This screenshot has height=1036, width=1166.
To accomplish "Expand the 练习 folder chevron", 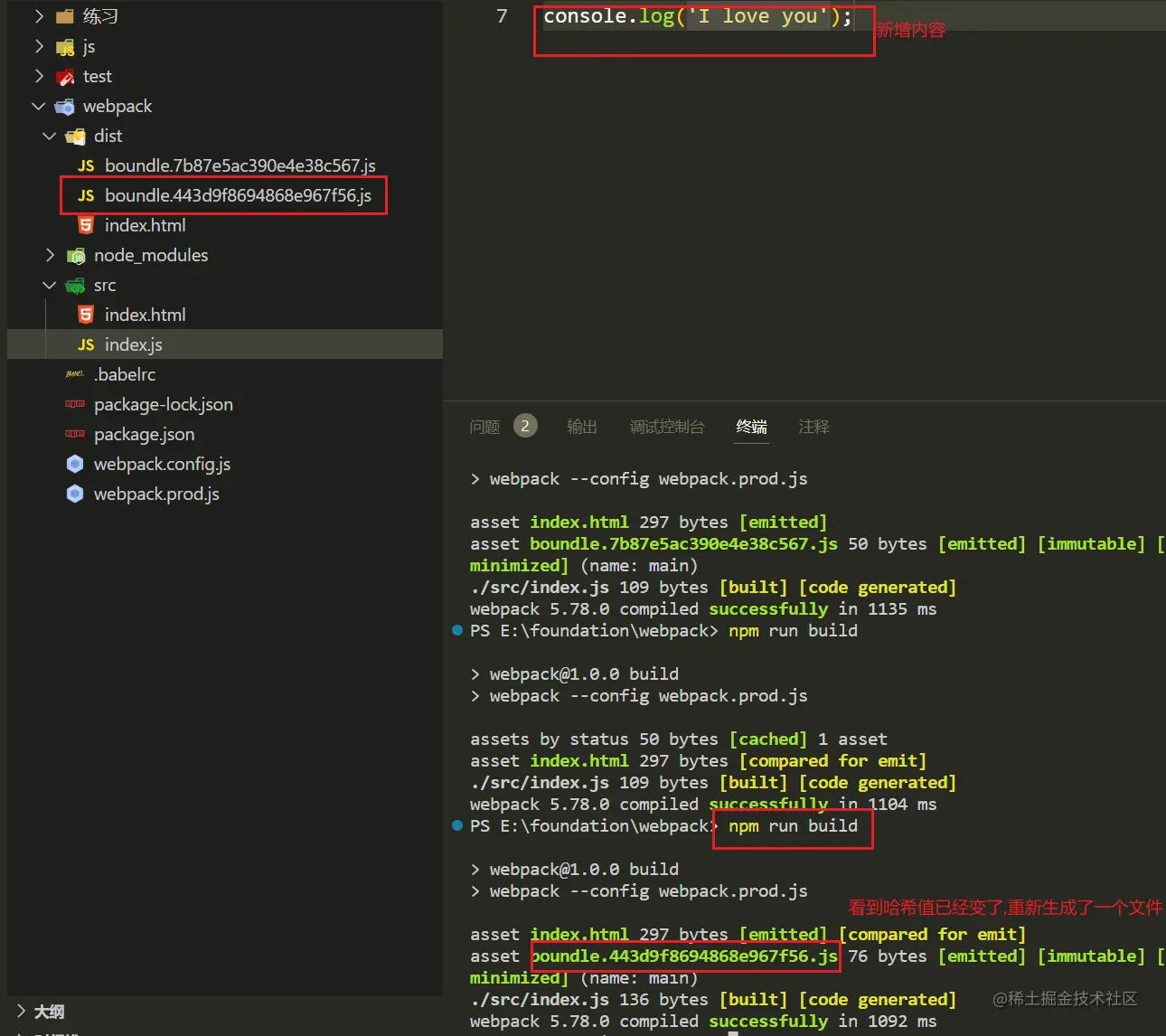I will 39,16.
